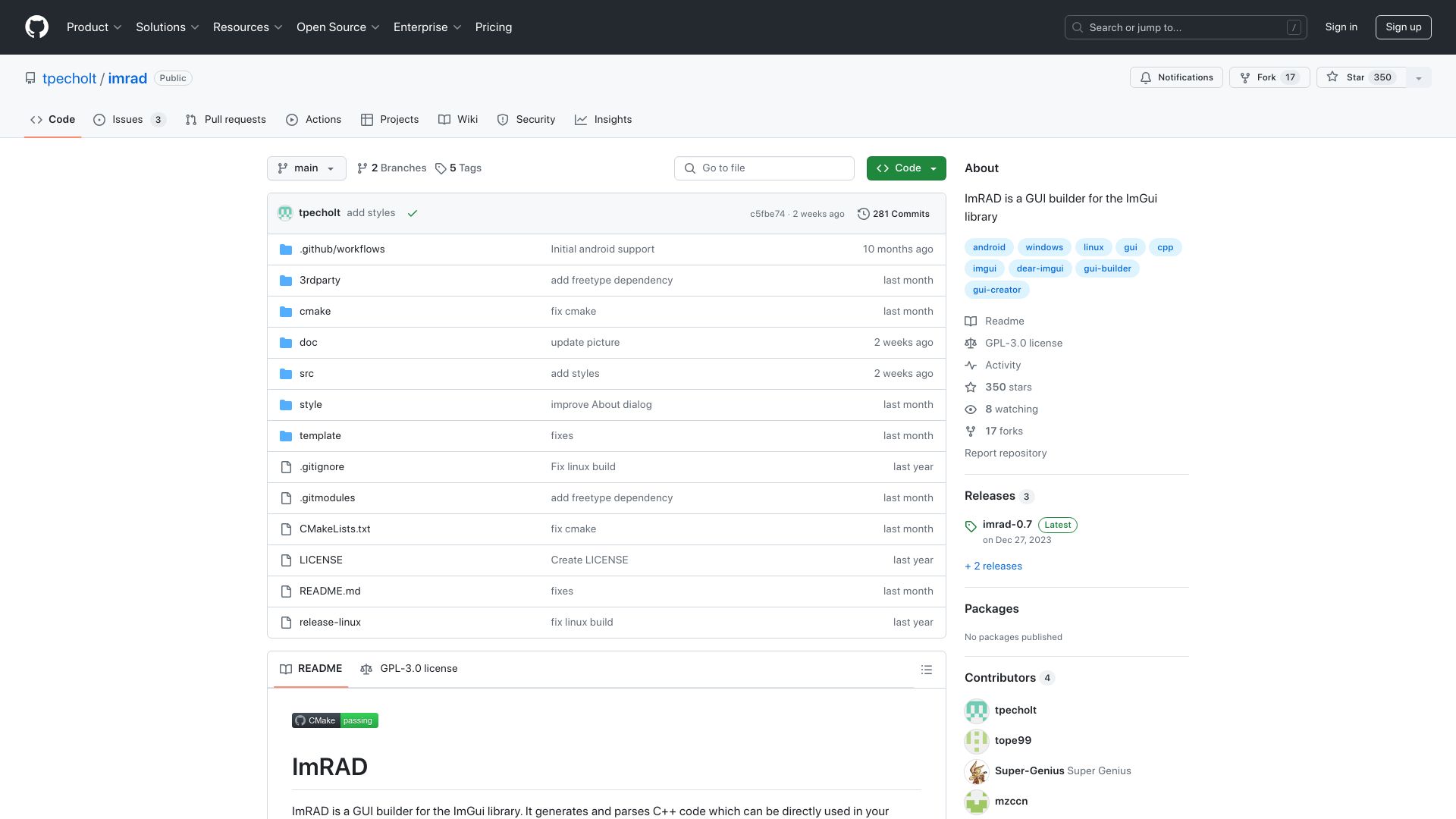
Task: Open the tpecholt avatar in commit header
Action: tap(285, 213)
